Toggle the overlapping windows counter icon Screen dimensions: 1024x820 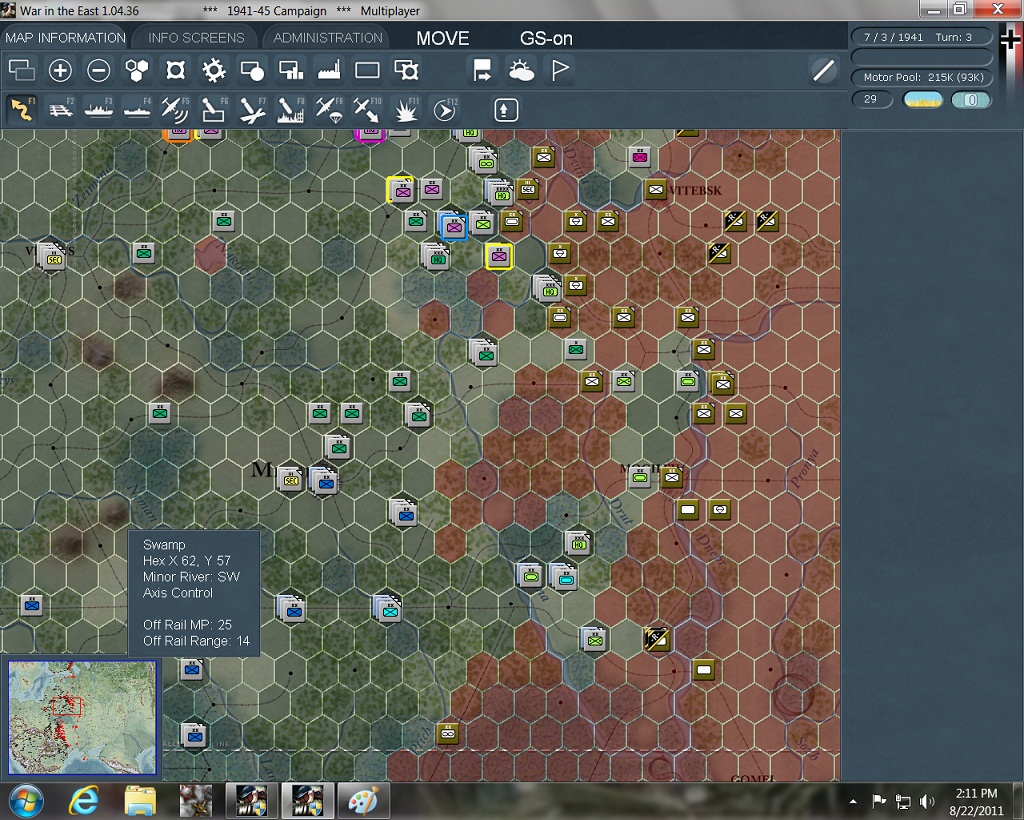point(22,70)
